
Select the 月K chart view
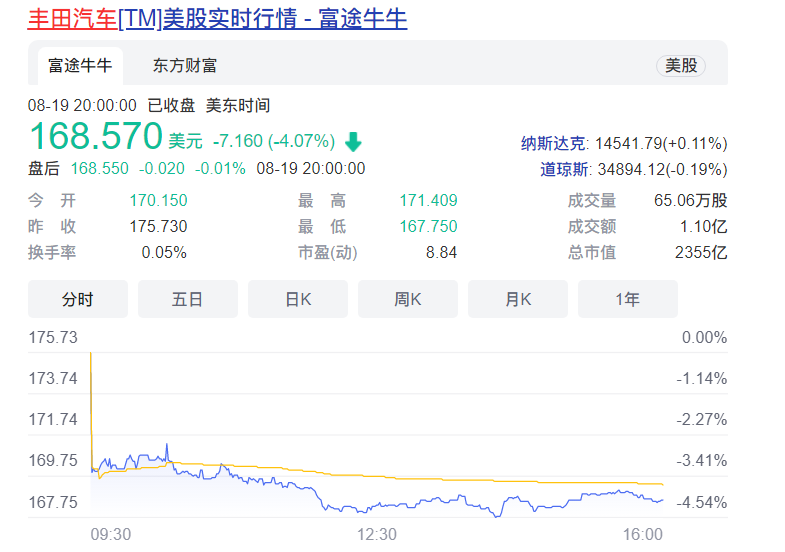click(x=518, y=299)
